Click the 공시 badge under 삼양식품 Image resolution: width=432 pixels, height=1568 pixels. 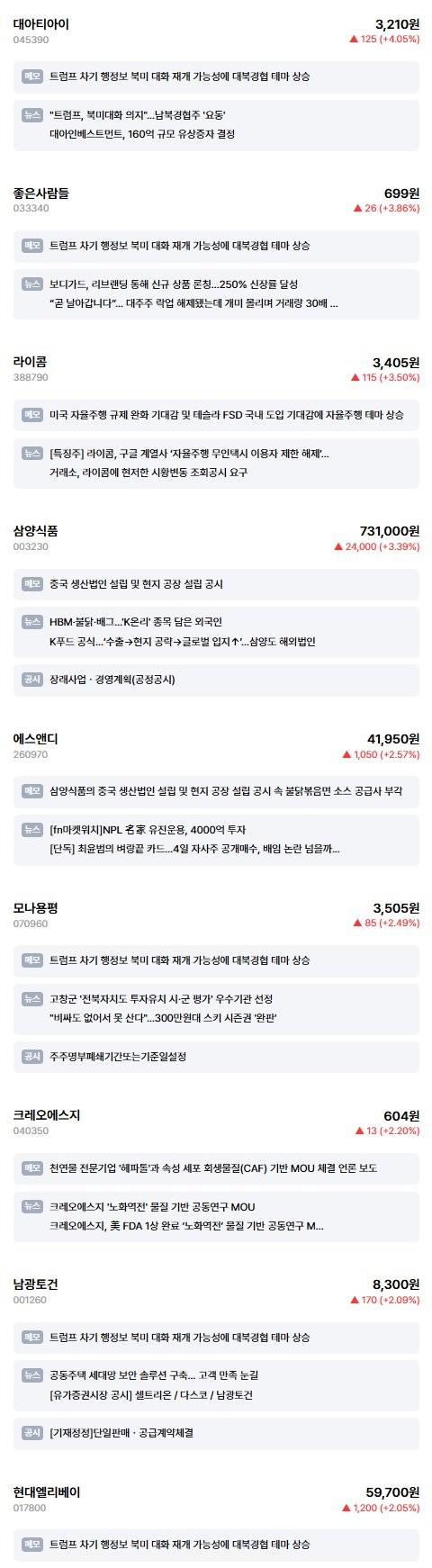[32, 680]
